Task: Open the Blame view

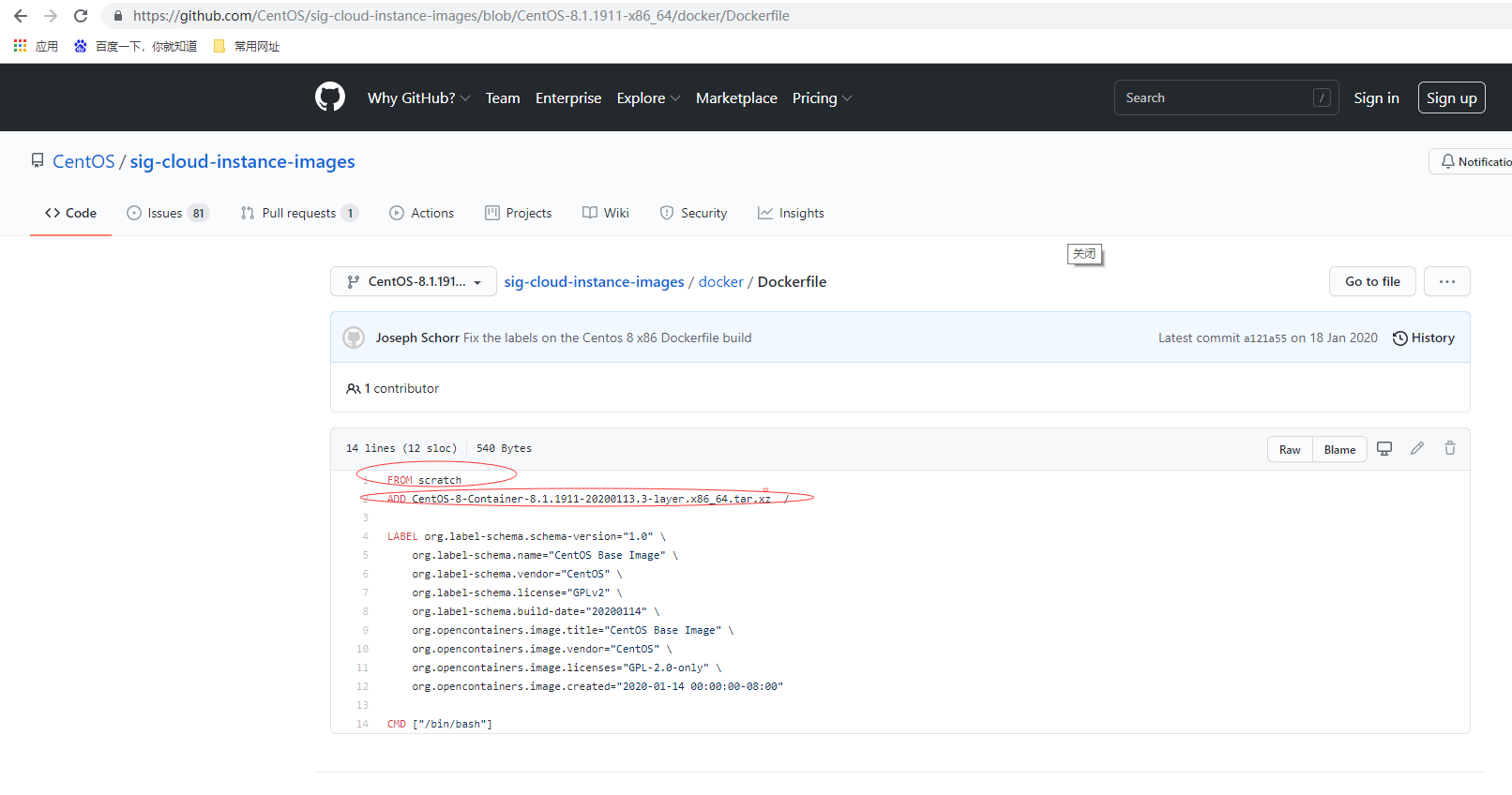Action: pyautogui.click(x=1339, y=449)
